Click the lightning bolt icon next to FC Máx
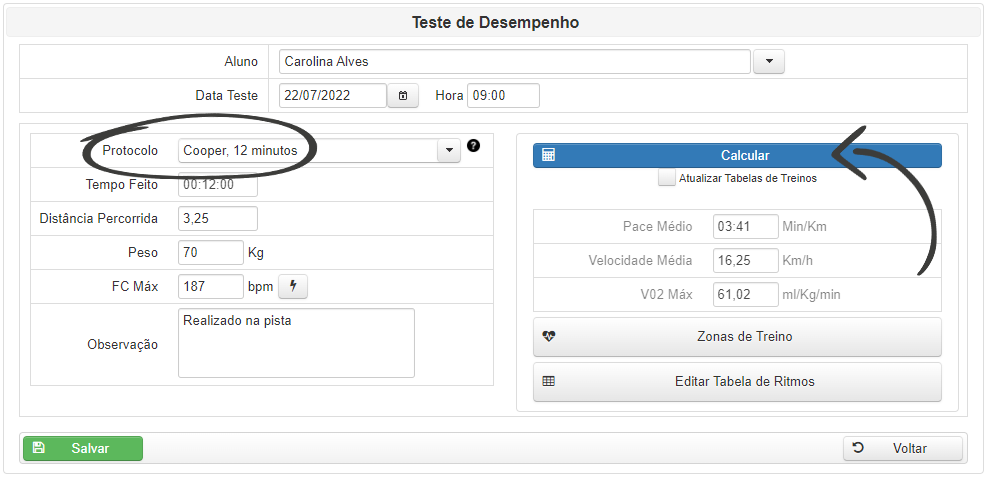Screen dimensions: 986x479 [293, 287]
